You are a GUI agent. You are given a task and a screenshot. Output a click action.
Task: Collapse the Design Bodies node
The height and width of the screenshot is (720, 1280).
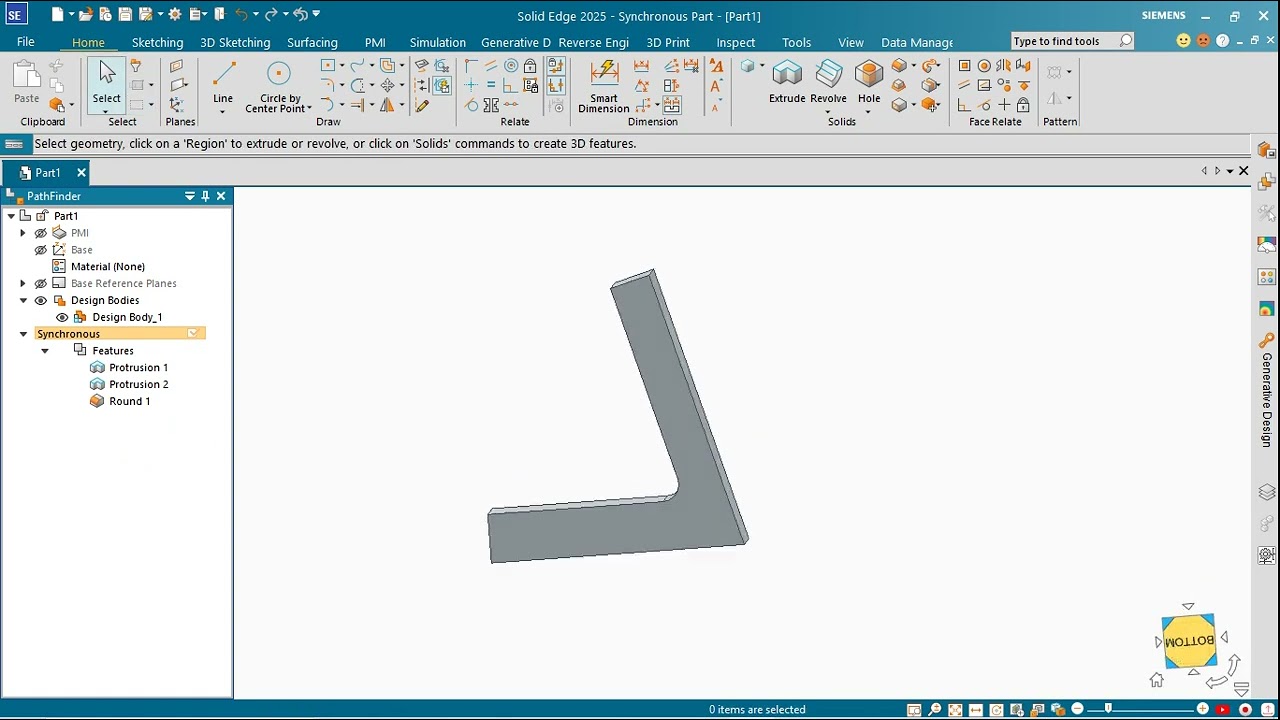click(23, 300)
